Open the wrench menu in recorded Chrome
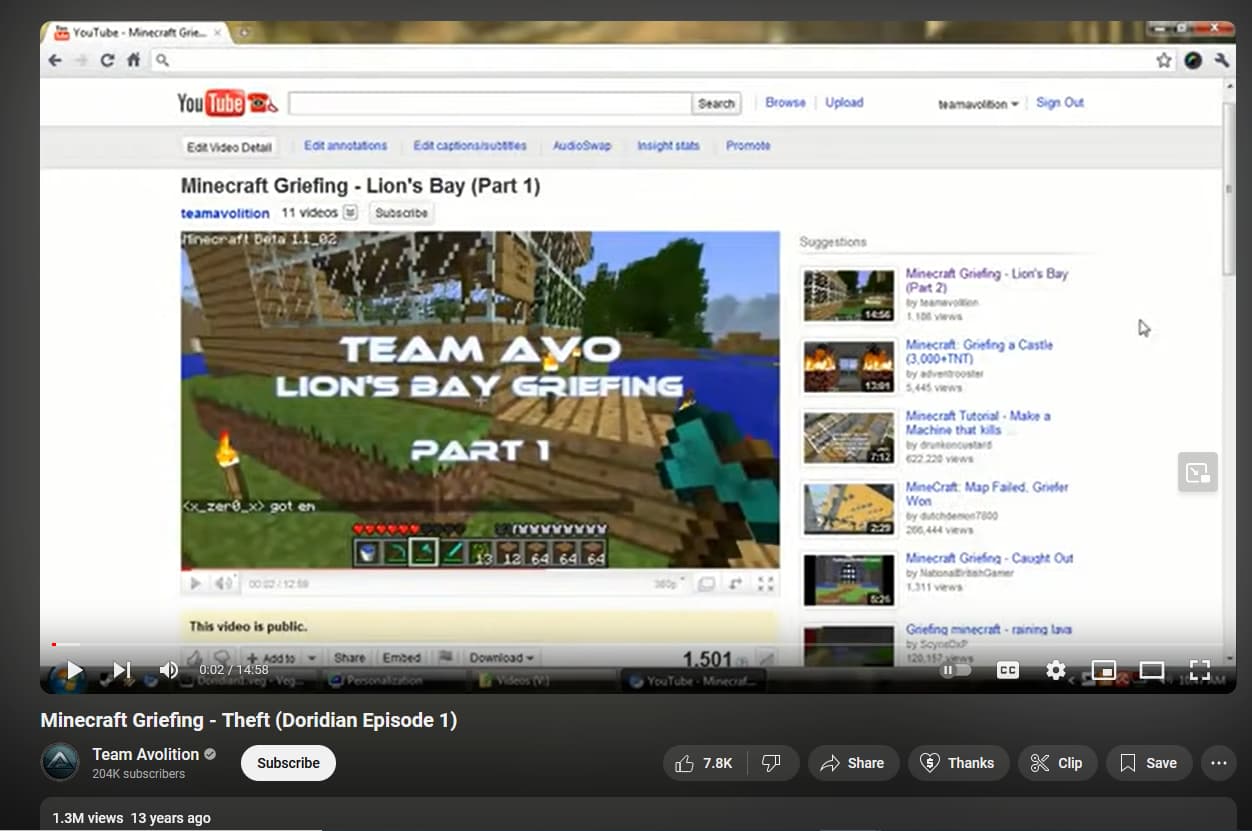This screenshot has width=1252, height=831. (x=1221, y=60)
